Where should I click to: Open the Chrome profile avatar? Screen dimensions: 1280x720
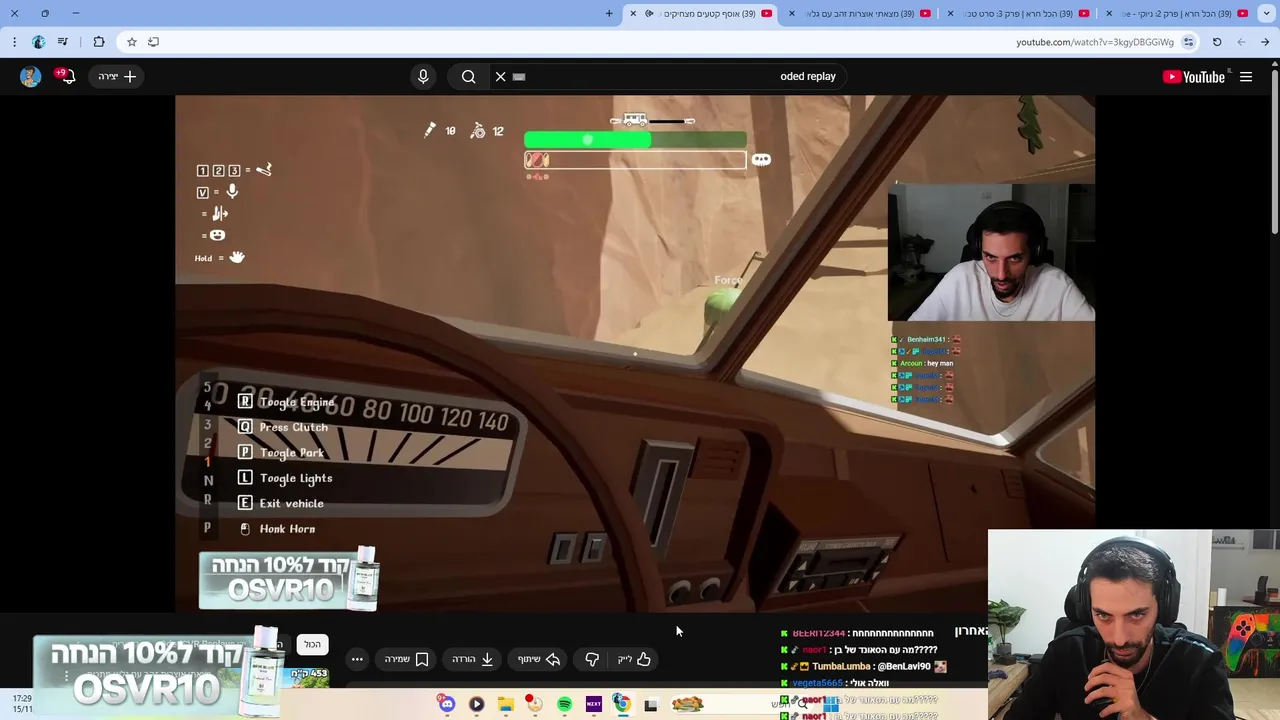click(x=38, y=42)
